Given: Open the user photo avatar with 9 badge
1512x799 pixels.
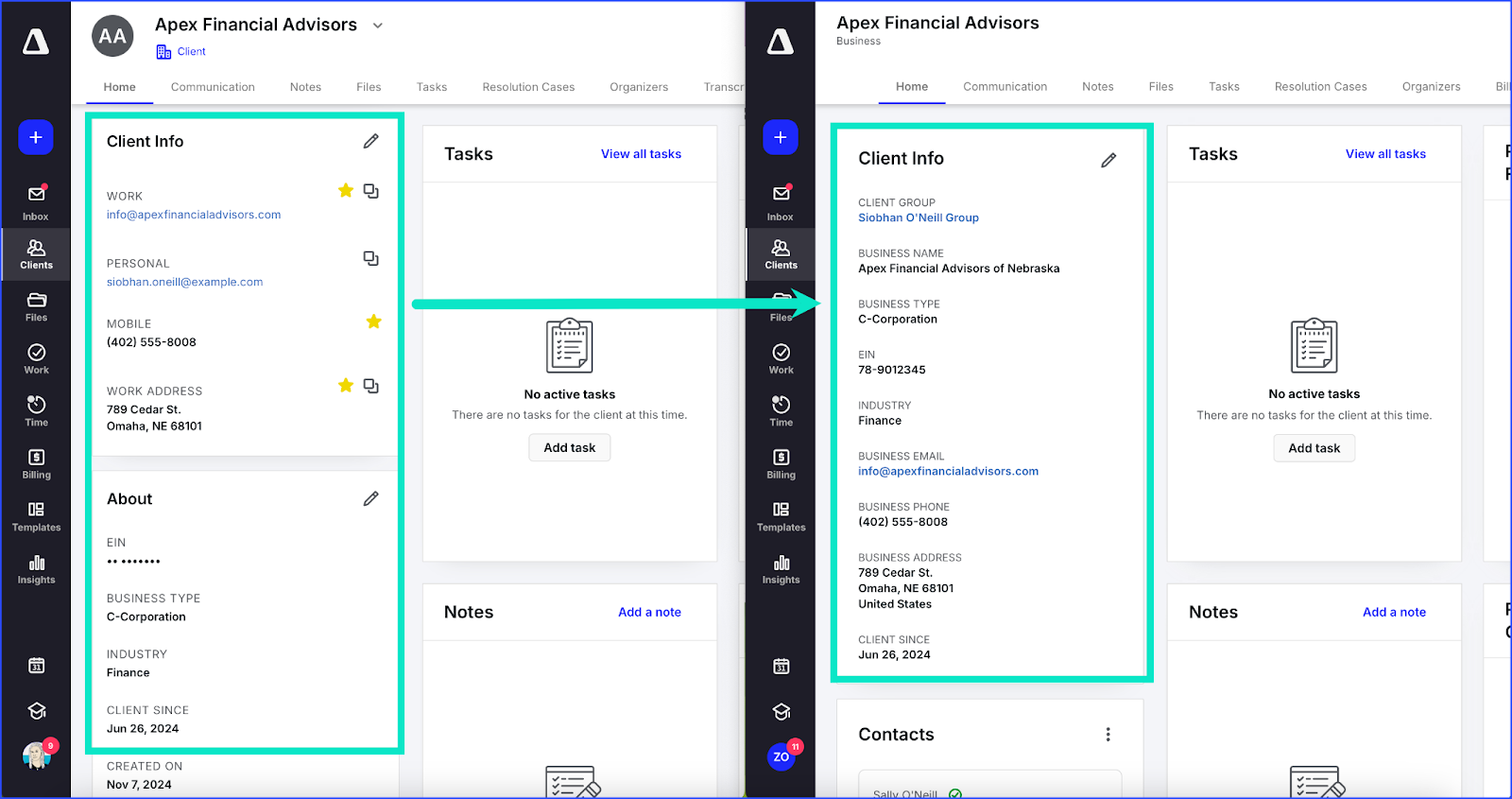Looking at the screenshot, I should click(37, 755).
